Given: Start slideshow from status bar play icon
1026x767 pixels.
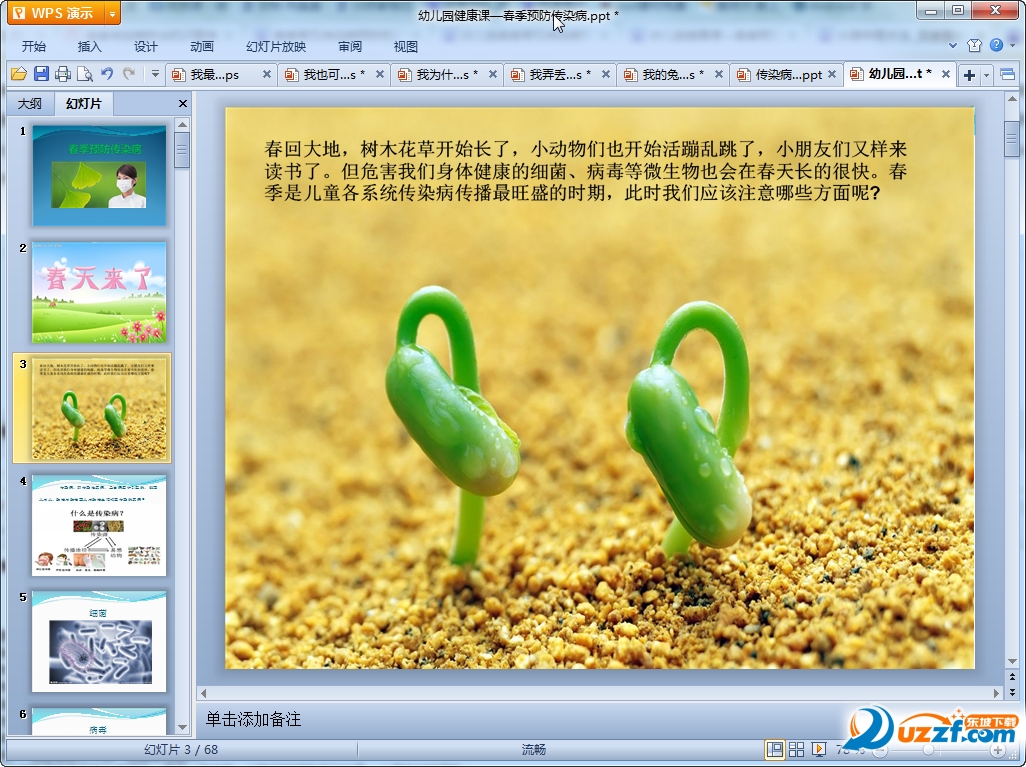Looking at the screenshot, I should [818, 749].
